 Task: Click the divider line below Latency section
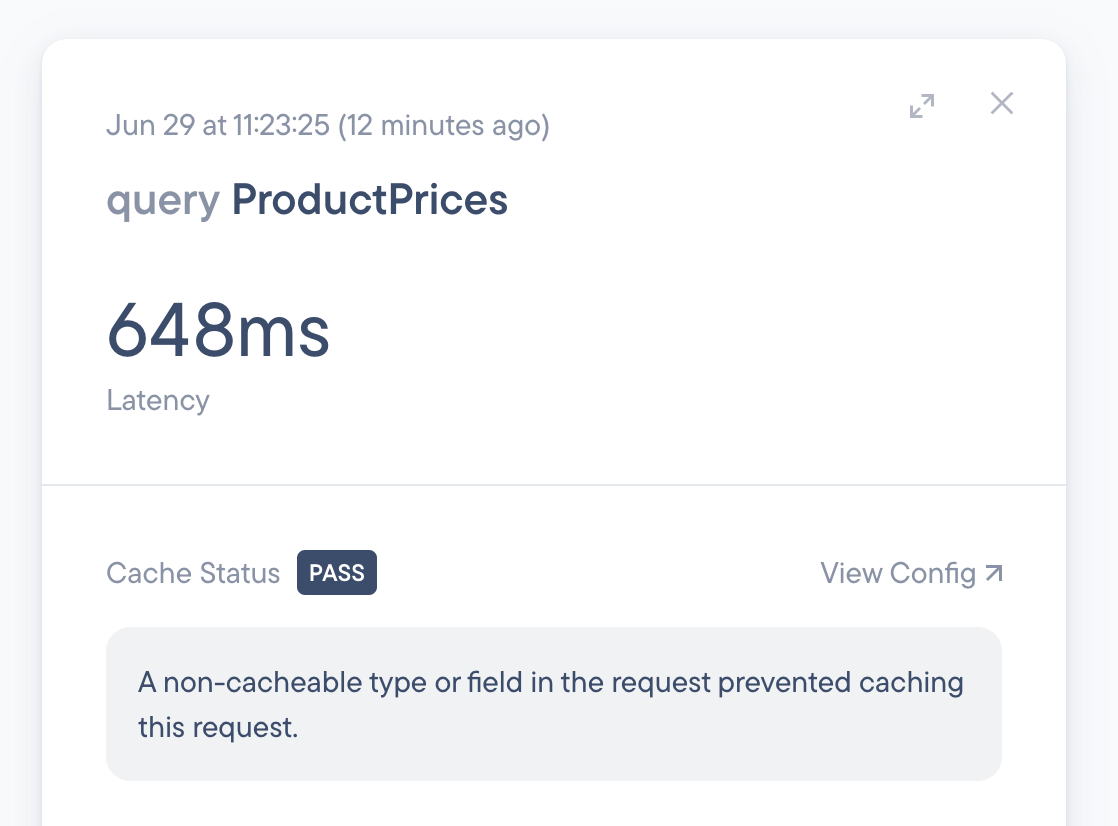pyautogui.click(x=553, y=485)
